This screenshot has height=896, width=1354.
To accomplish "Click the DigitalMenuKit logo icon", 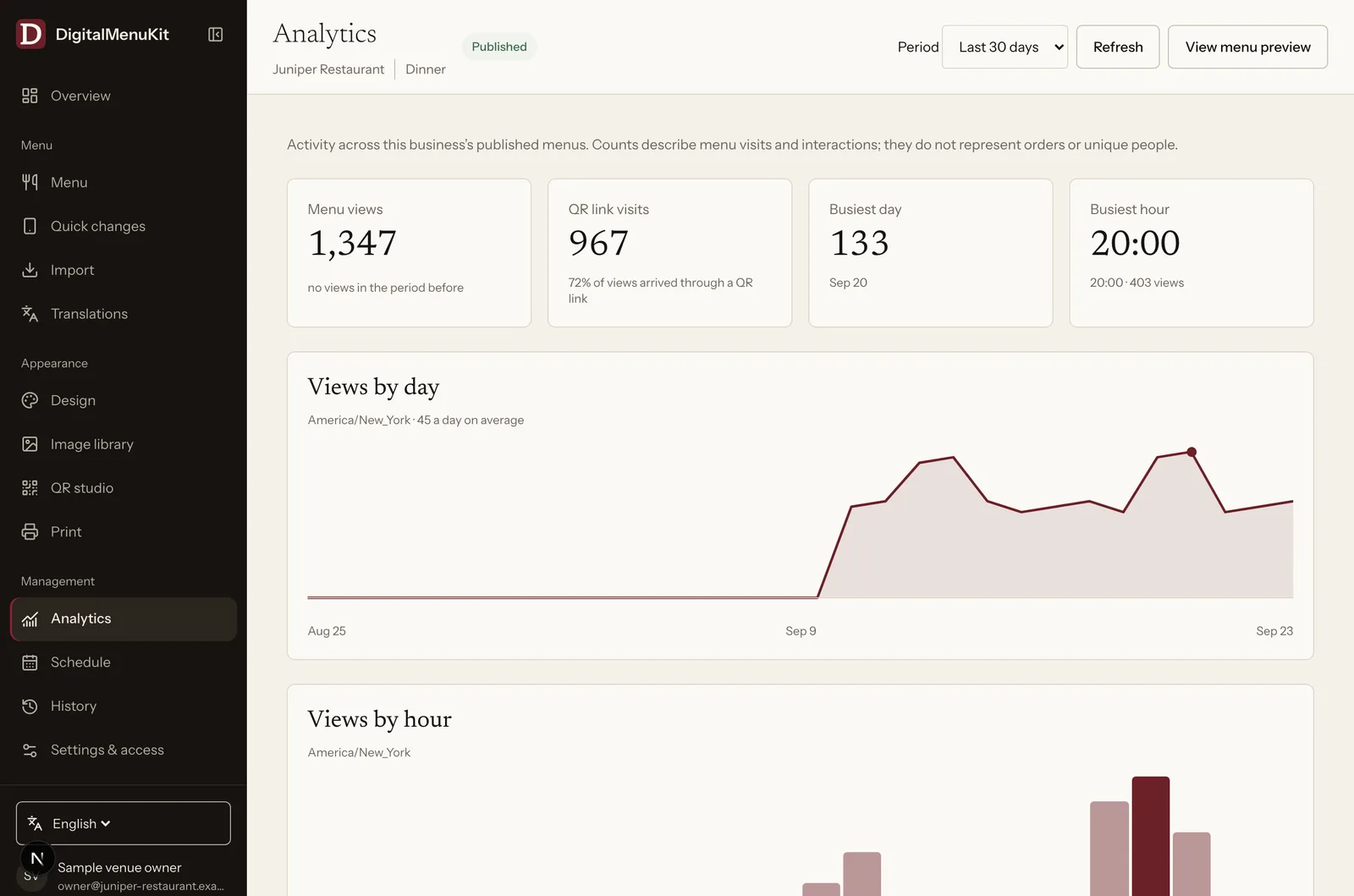I will (x=30, y=34).
